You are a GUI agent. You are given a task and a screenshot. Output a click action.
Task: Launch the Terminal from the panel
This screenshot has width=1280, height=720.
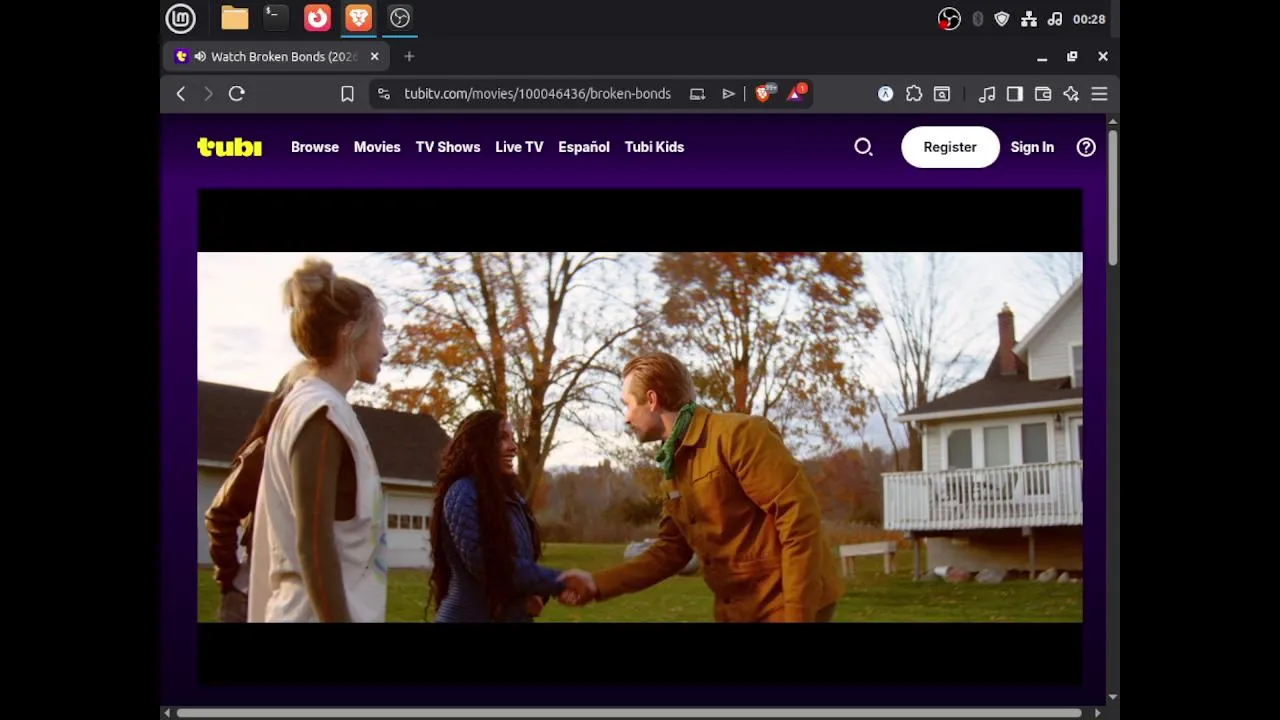[x=275, y=18]
